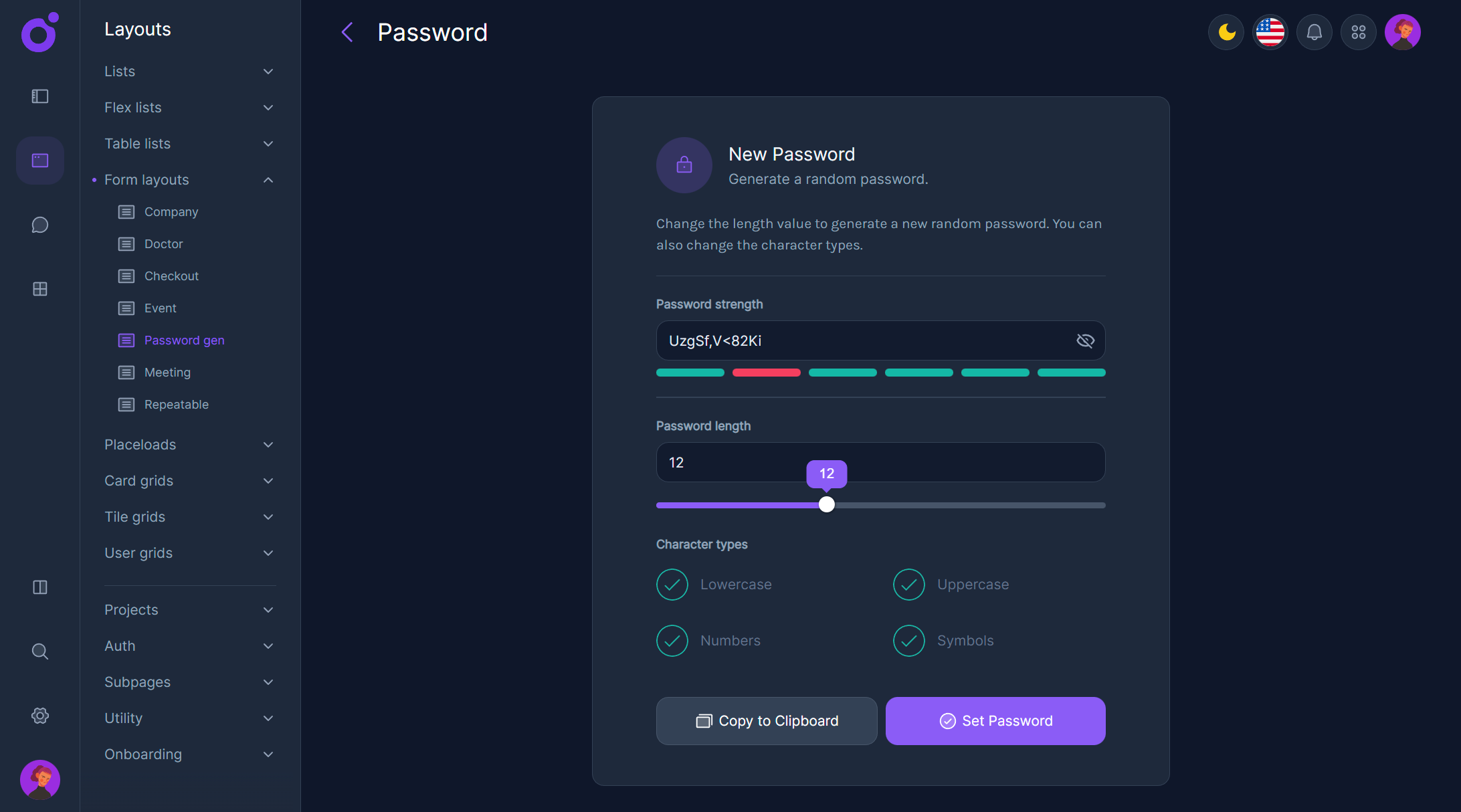
Task: Uncheck the Lowercase character type
Action: (672, 585)
